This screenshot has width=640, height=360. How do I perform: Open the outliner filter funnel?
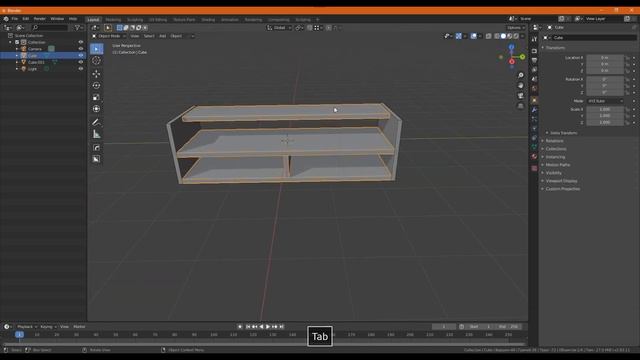coord(77,27)
